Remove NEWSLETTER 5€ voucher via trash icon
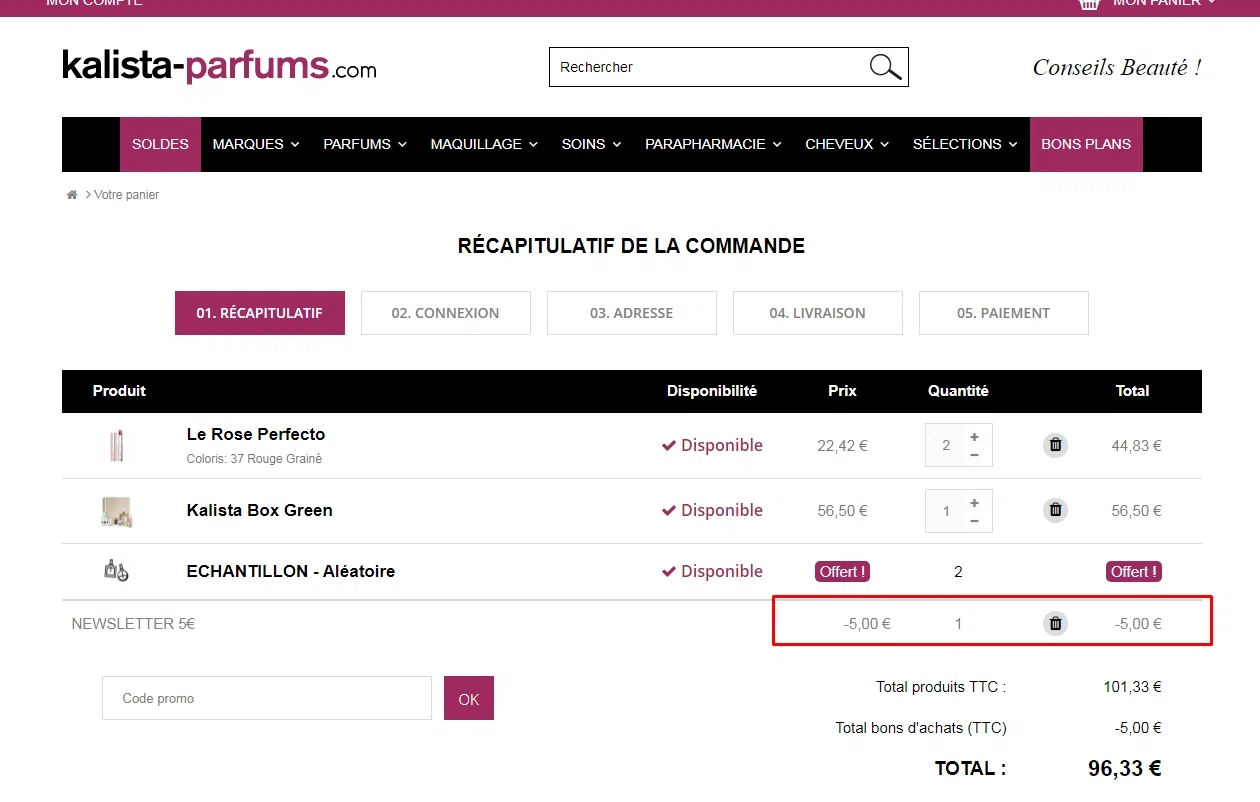 [x=1055, y=623]
